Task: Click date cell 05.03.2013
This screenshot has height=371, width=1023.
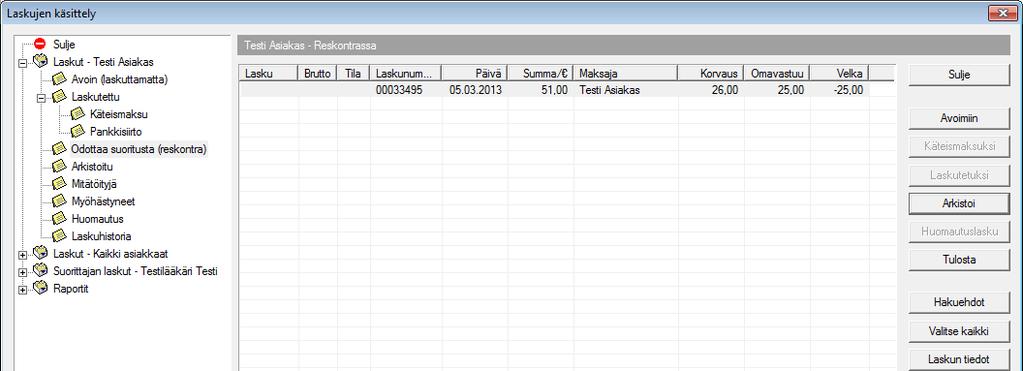Action: coord(475,91)
